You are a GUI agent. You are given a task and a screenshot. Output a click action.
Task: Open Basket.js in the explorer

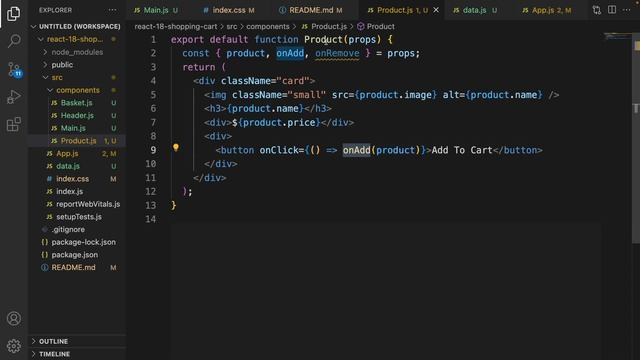(77, 102)
